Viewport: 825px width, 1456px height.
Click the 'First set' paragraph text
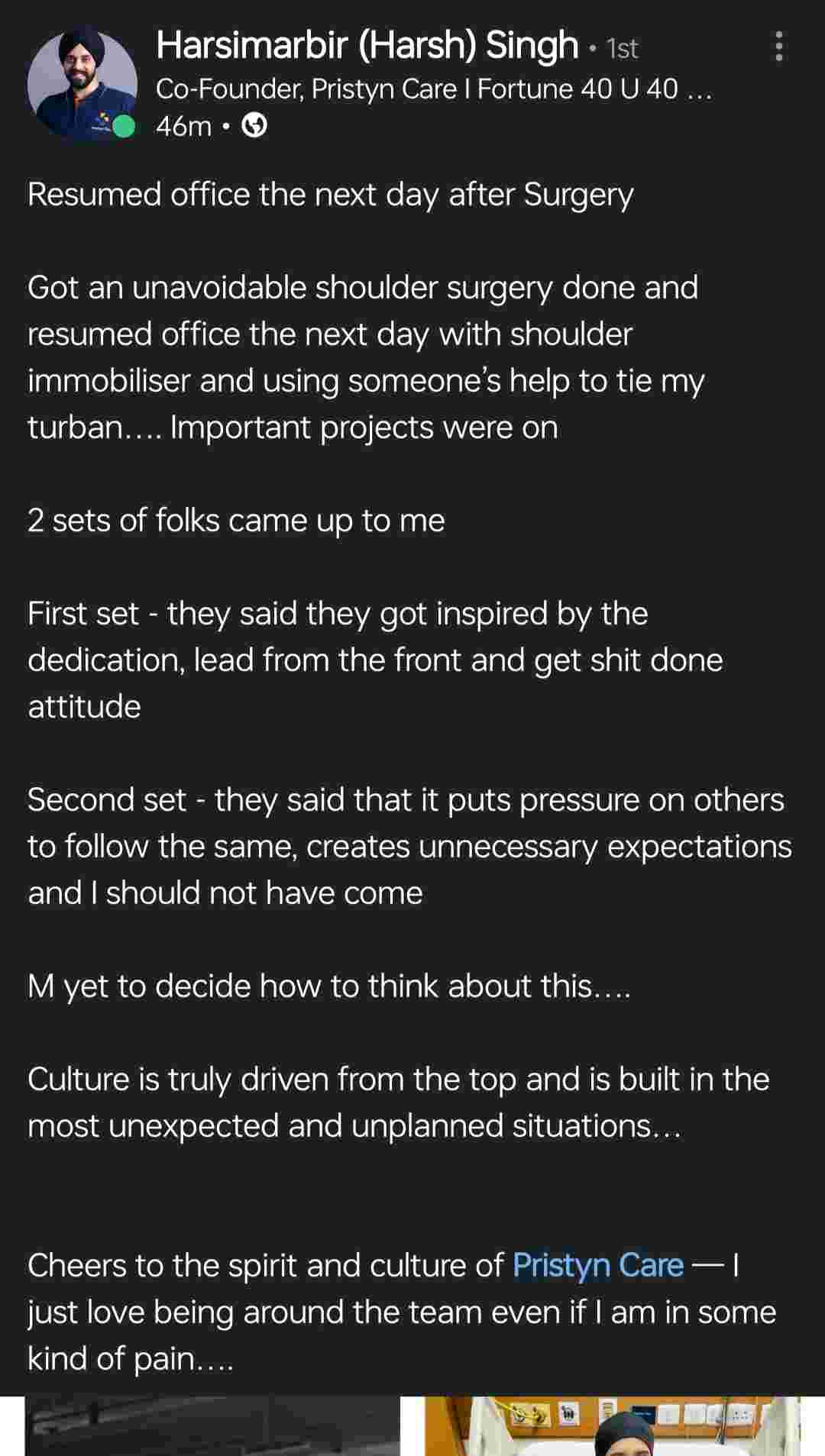tap(374, 660)
